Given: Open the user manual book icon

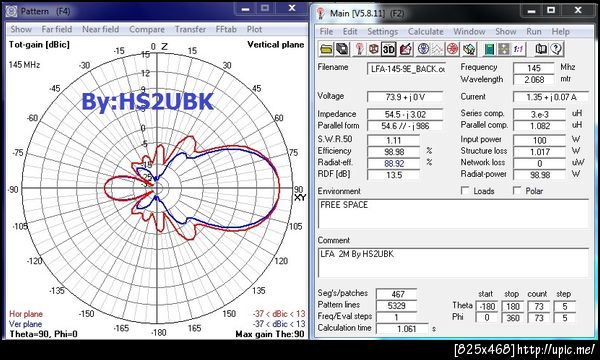Looking at the screenshot, I should click(540, 49).
